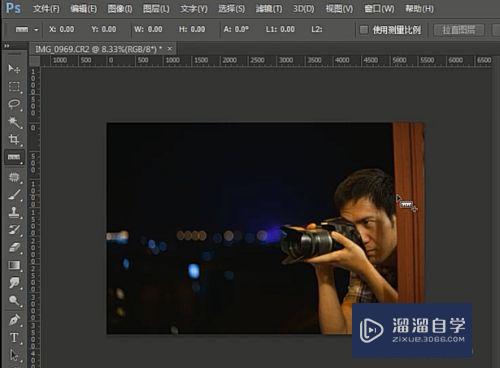Click the H: 0.00 readout

[x=192, y=29]
